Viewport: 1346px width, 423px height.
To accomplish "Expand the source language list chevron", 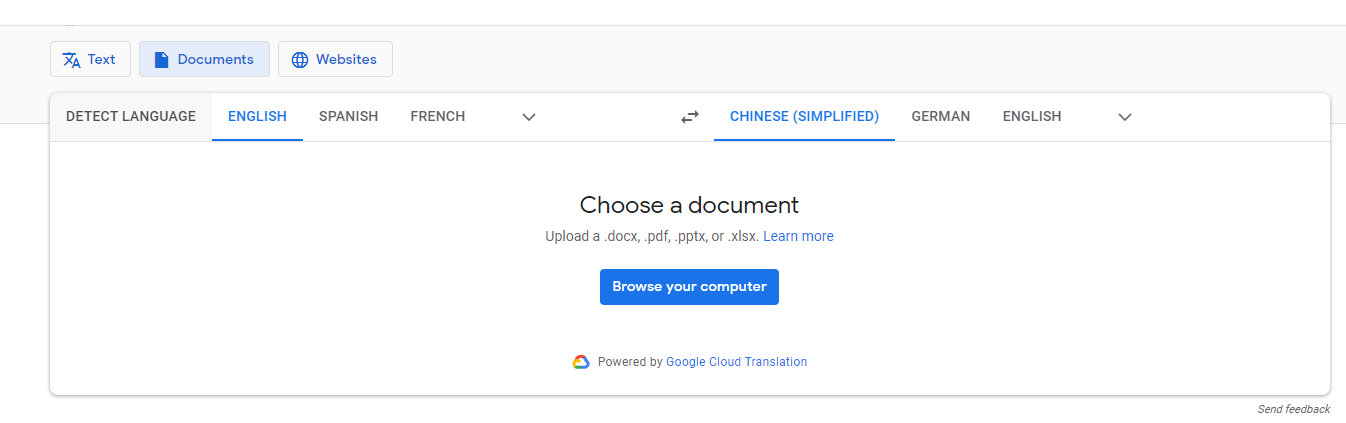I will pyautogui.click(x=529, y=117).
